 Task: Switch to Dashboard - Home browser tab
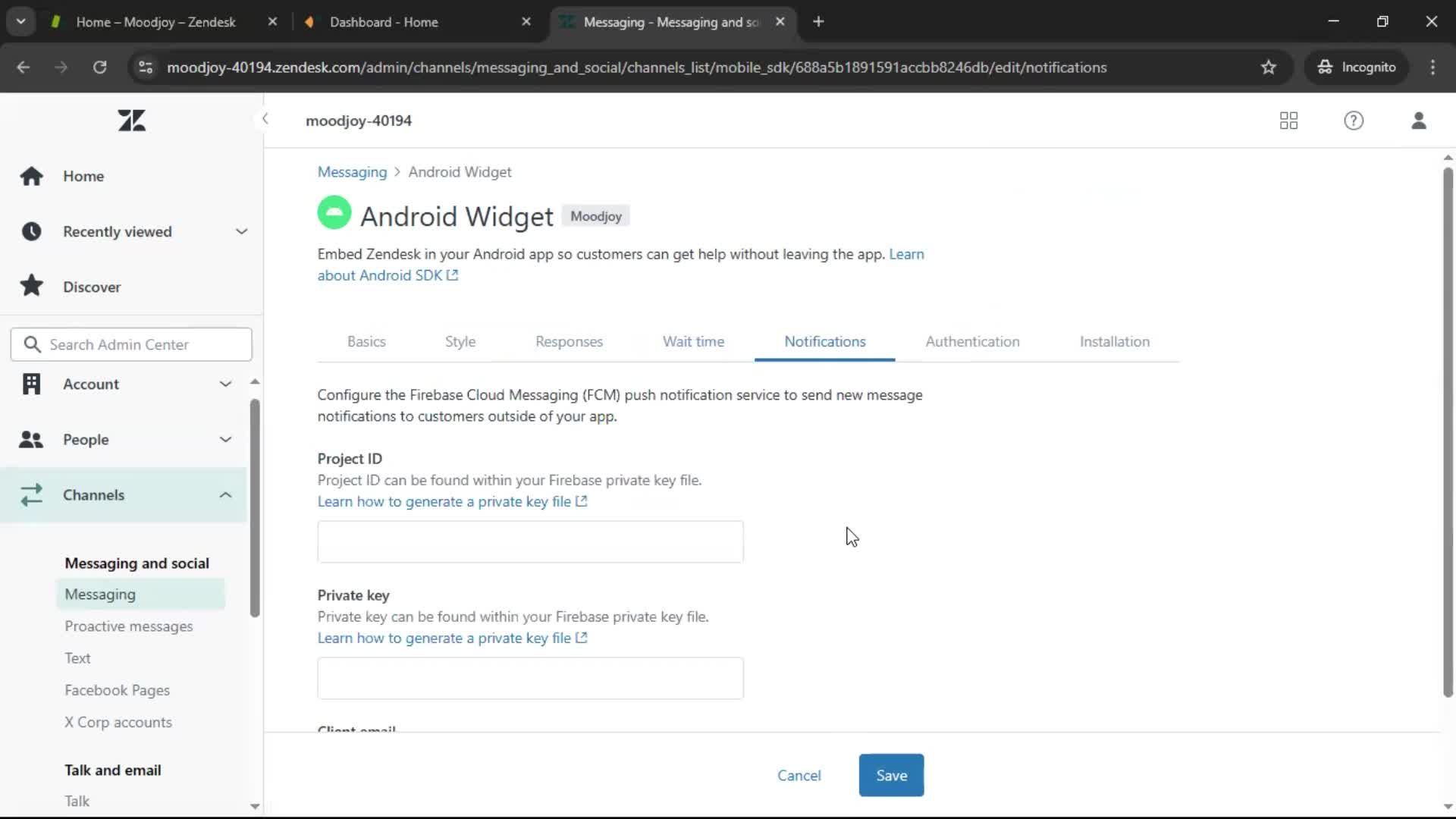pos(384,22)
